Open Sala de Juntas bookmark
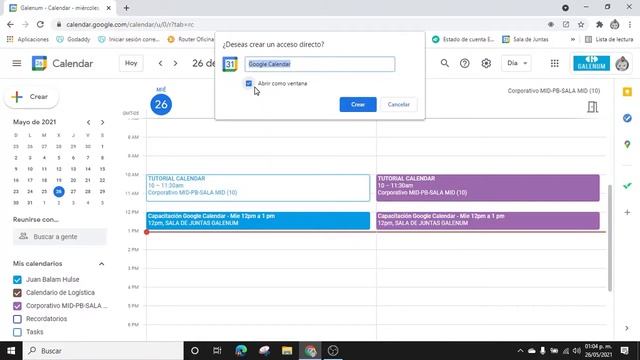The height and width of the screenshot is (360, 640). point(525,39)
